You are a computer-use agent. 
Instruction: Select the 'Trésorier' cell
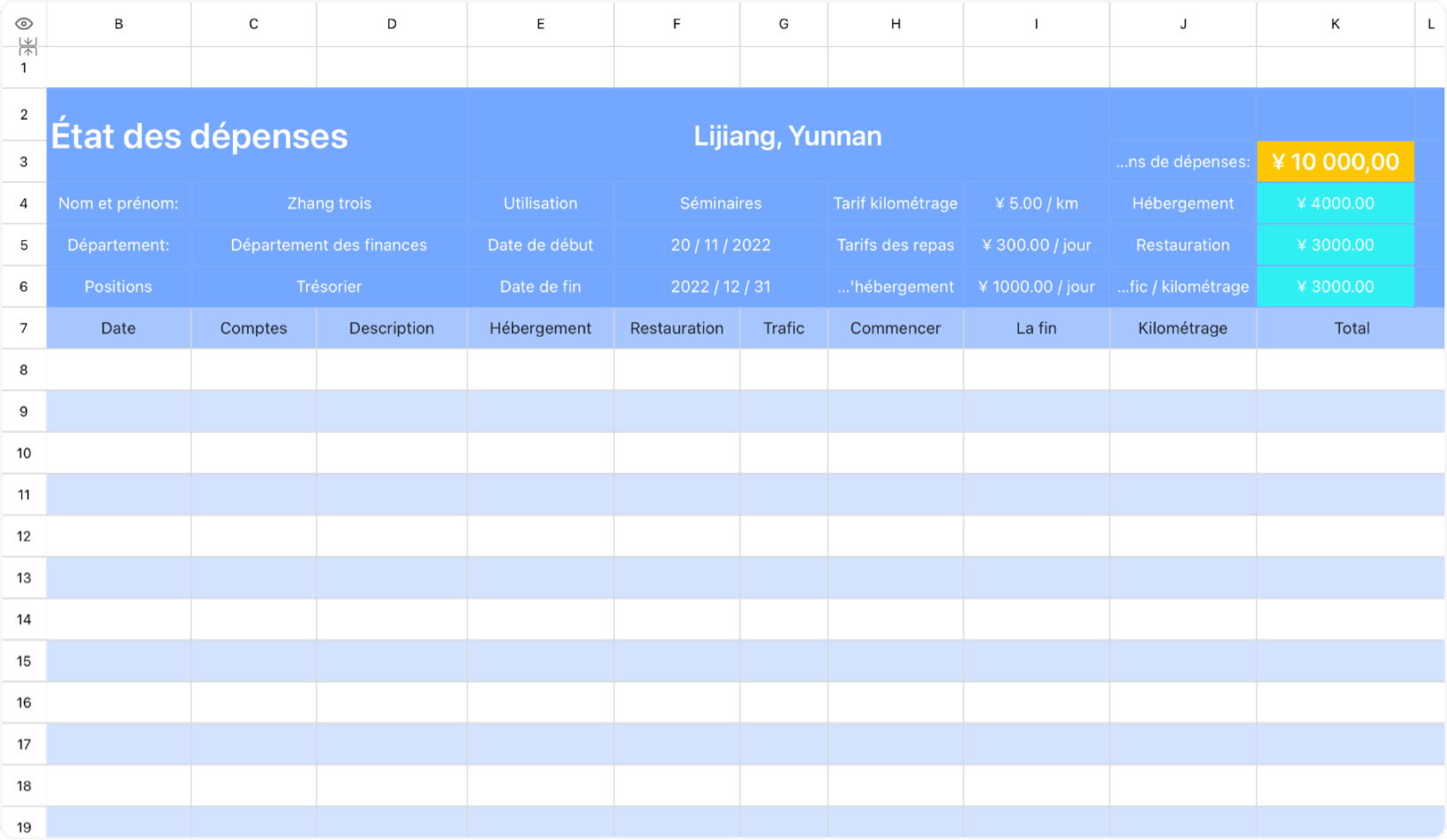coord(329,287)
